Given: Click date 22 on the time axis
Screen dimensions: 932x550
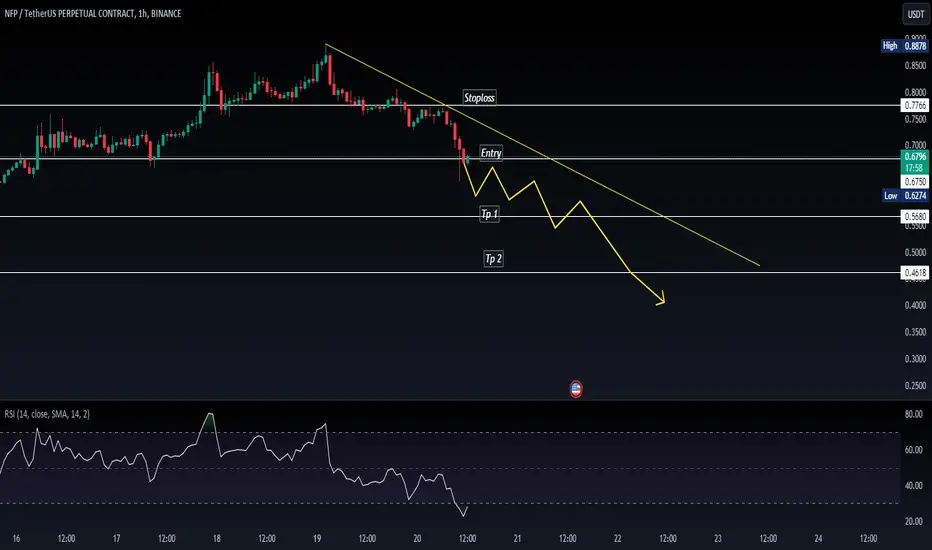Looking at the screenshot, I should pyautogui.click(x=618, y=538).
